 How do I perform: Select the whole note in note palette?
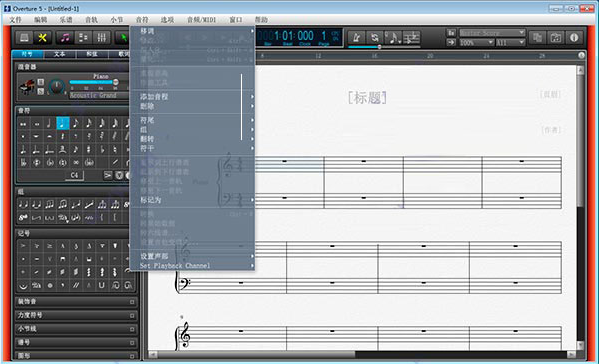[x=37, y=124]
